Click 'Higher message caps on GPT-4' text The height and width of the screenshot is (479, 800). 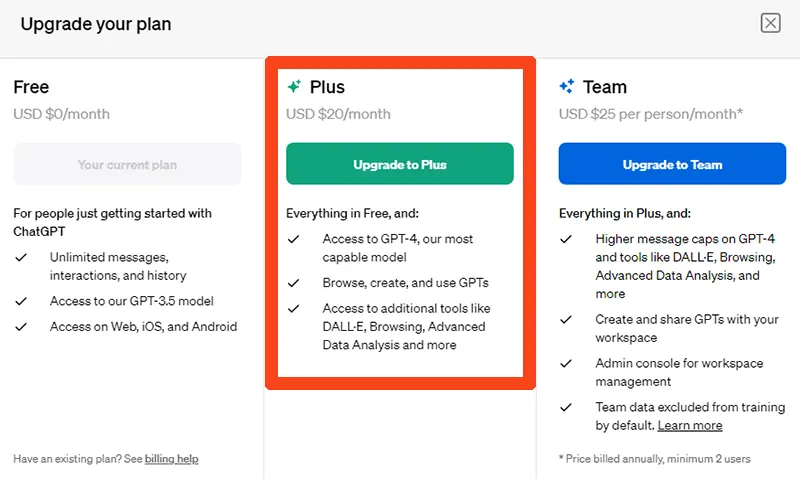tap(685, 266)
